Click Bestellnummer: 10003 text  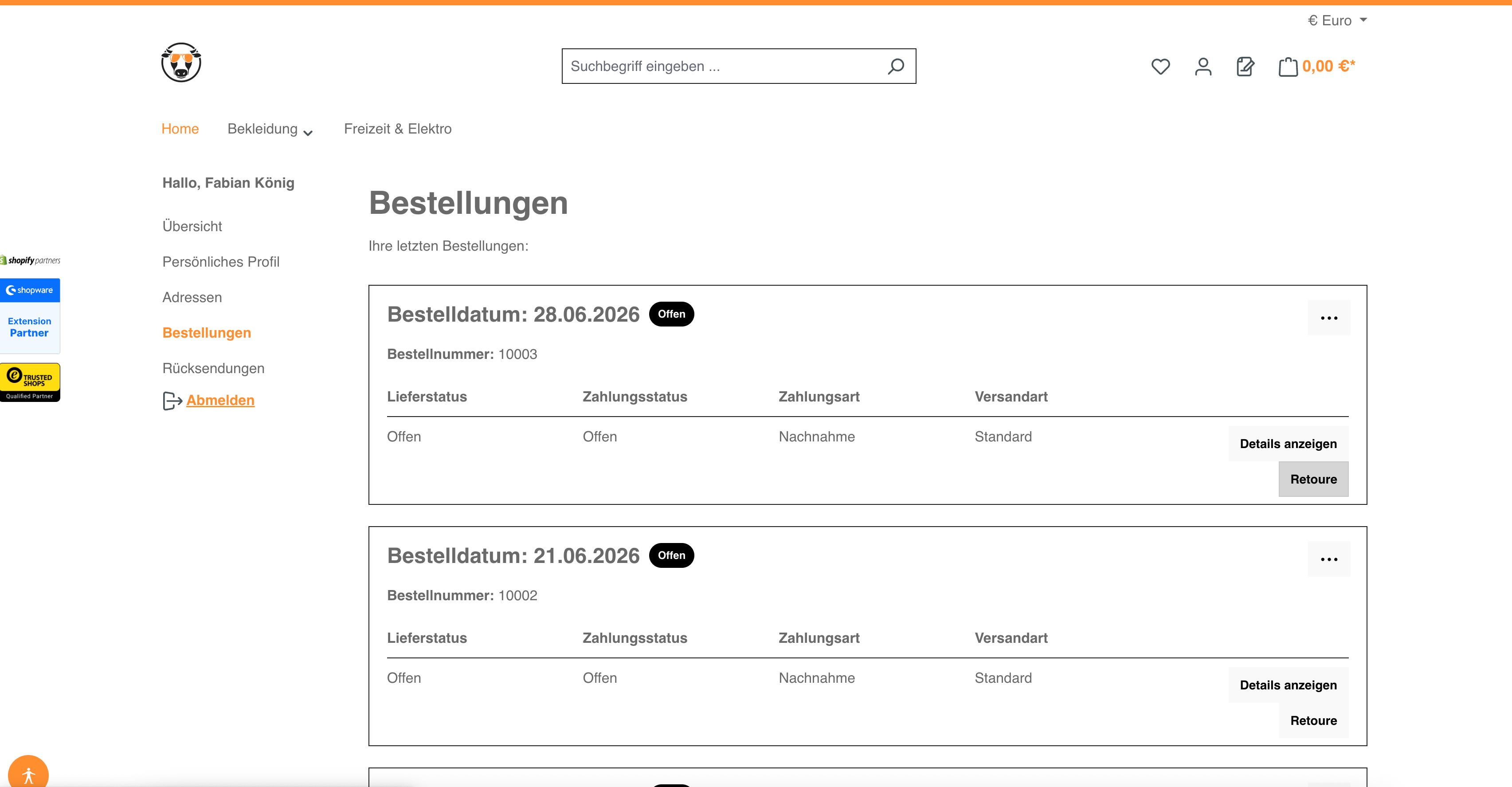[x=462, y=354]
